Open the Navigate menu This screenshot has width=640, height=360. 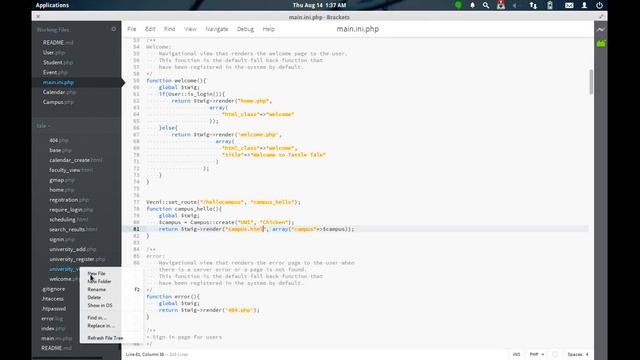pyautogui.click(x=217, y=29)
